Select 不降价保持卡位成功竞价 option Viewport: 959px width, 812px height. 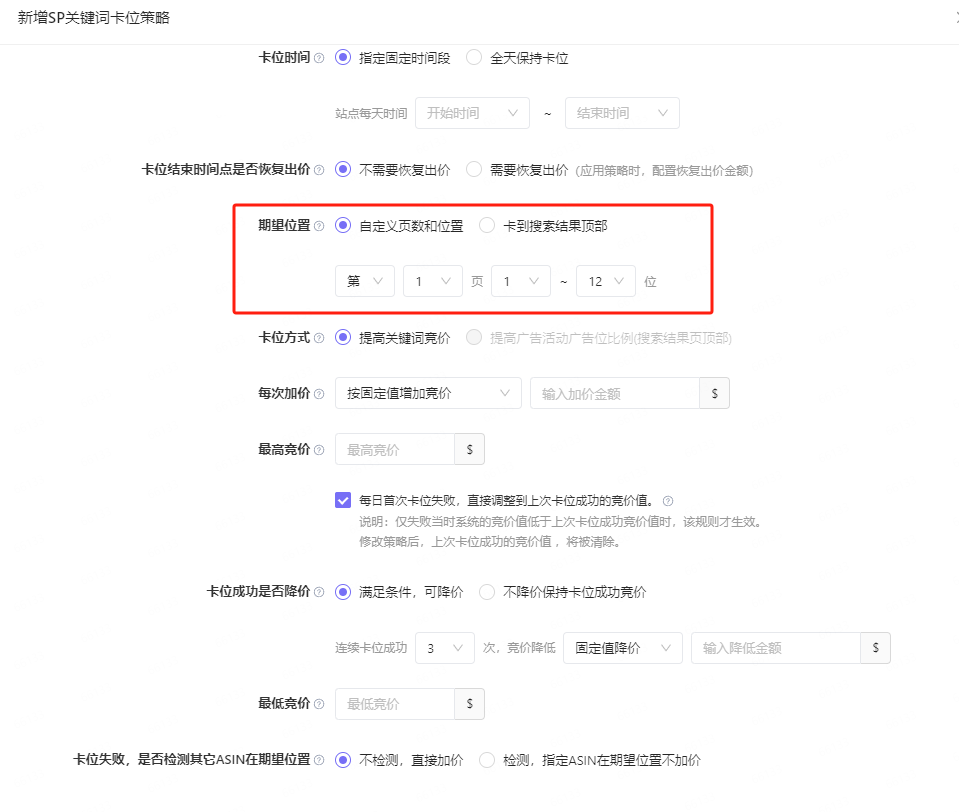point(487,591)
